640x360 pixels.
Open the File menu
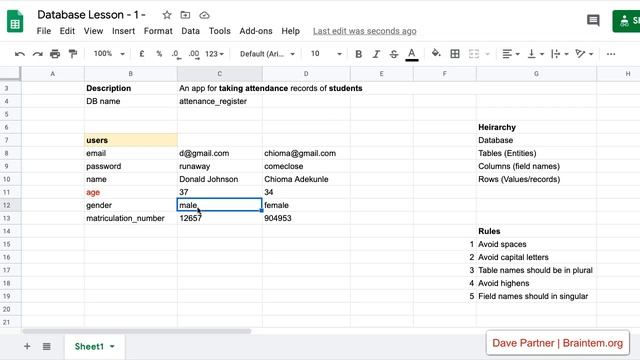[x=44, y=31]
